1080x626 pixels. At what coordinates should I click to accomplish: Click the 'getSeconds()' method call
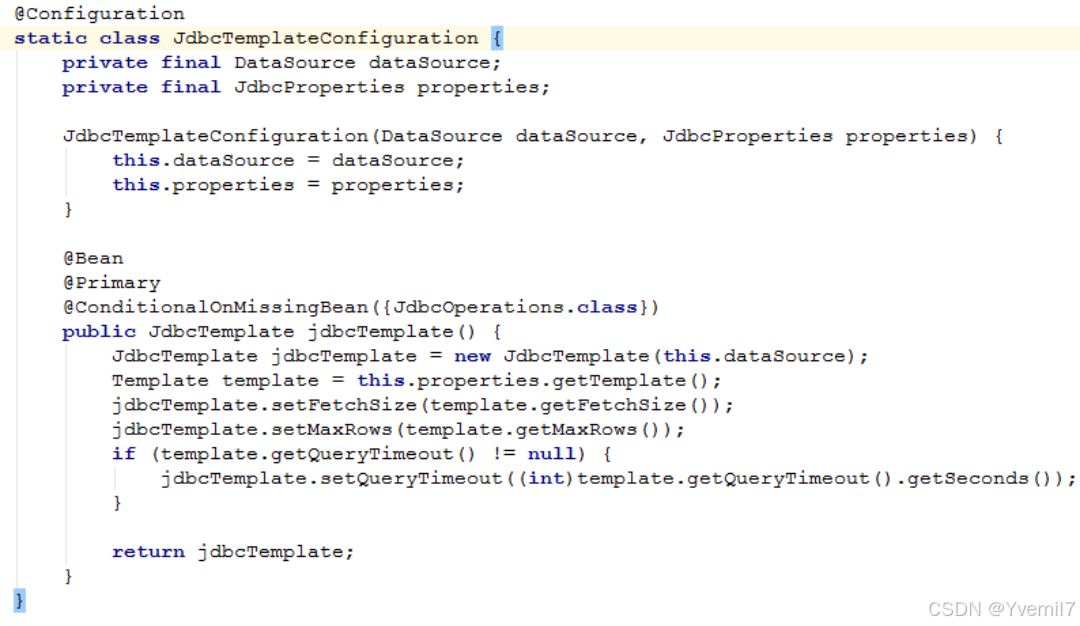979,479
